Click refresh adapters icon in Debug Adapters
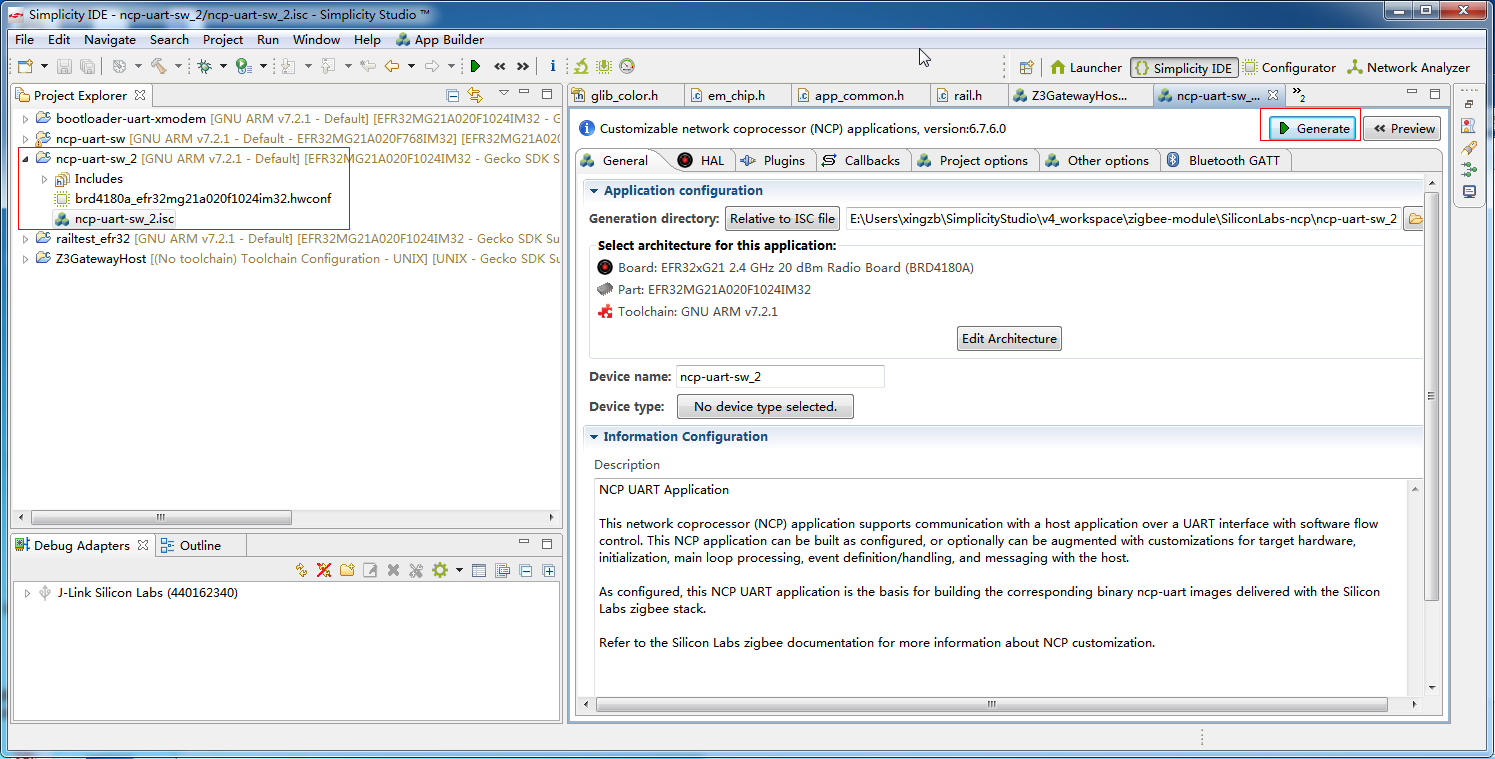This screenshot has height=759, width=1495. click(x=302, y=570)
